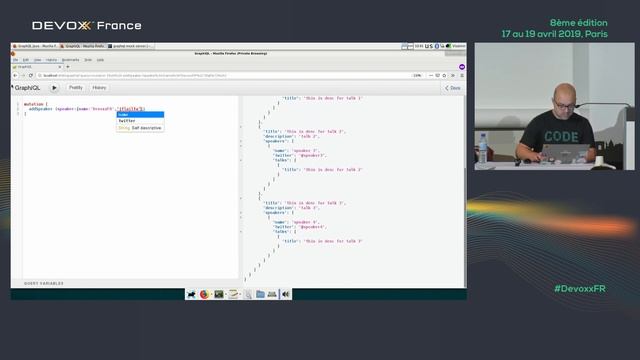Show more toolbar tools chevron
This screenshot has height=360, width=640.
(x=453, y=76)
